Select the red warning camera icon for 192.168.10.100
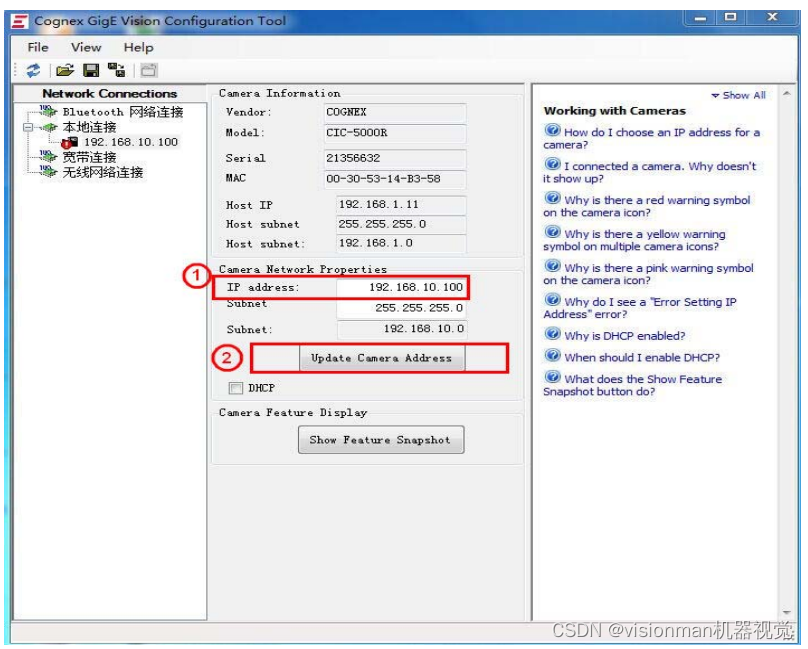This screenshot has width=808, height=649. pos(68,141)
